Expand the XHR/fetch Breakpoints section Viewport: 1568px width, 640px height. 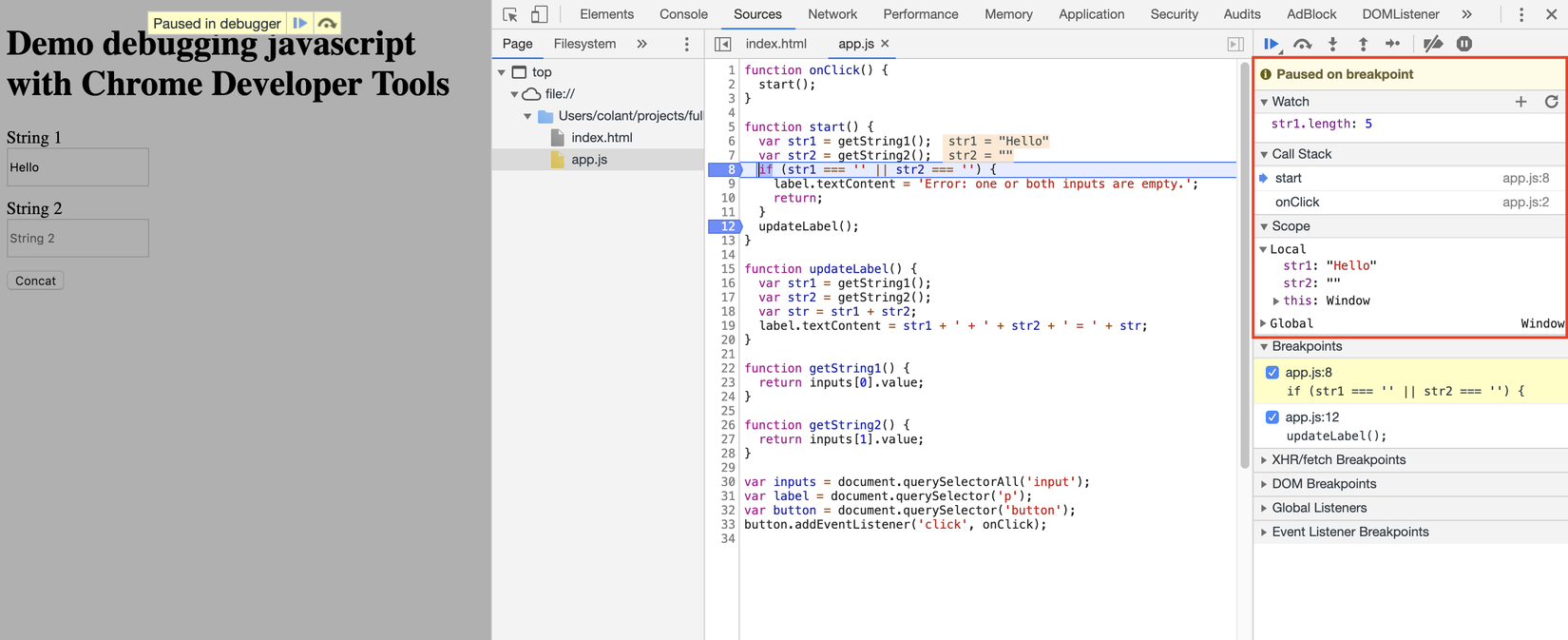(x=1338, y=460)
